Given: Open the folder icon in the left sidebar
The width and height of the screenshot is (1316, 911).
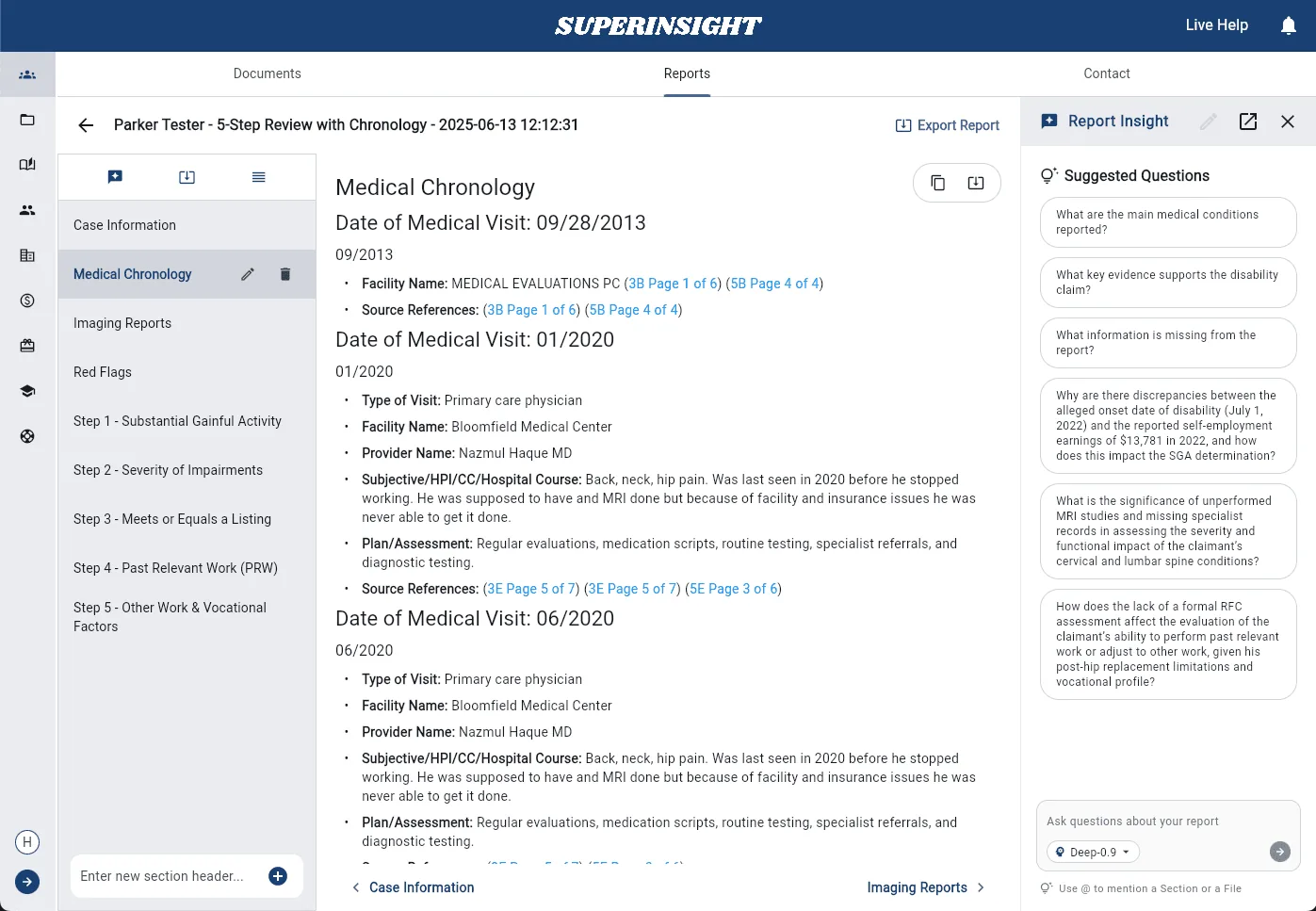Looking at the screenshot, I should click(x=26, y=120).
